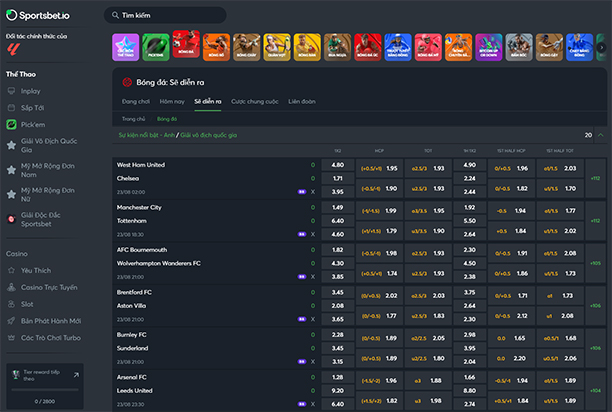Open the LaLiga official partner logo

[13, 50]
